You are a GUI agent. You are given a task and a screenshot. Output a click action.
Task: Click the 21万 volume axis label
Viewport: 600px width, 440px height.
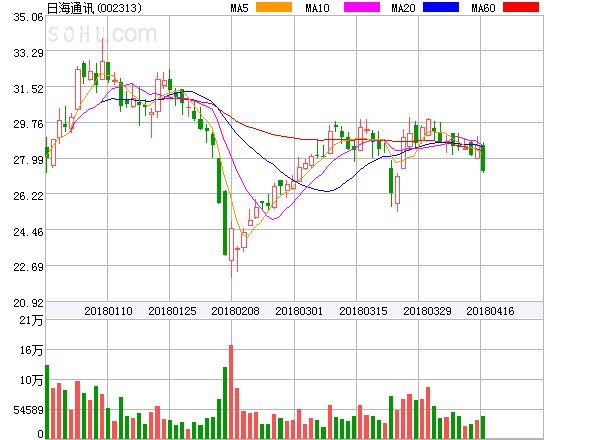click(31, 320)
